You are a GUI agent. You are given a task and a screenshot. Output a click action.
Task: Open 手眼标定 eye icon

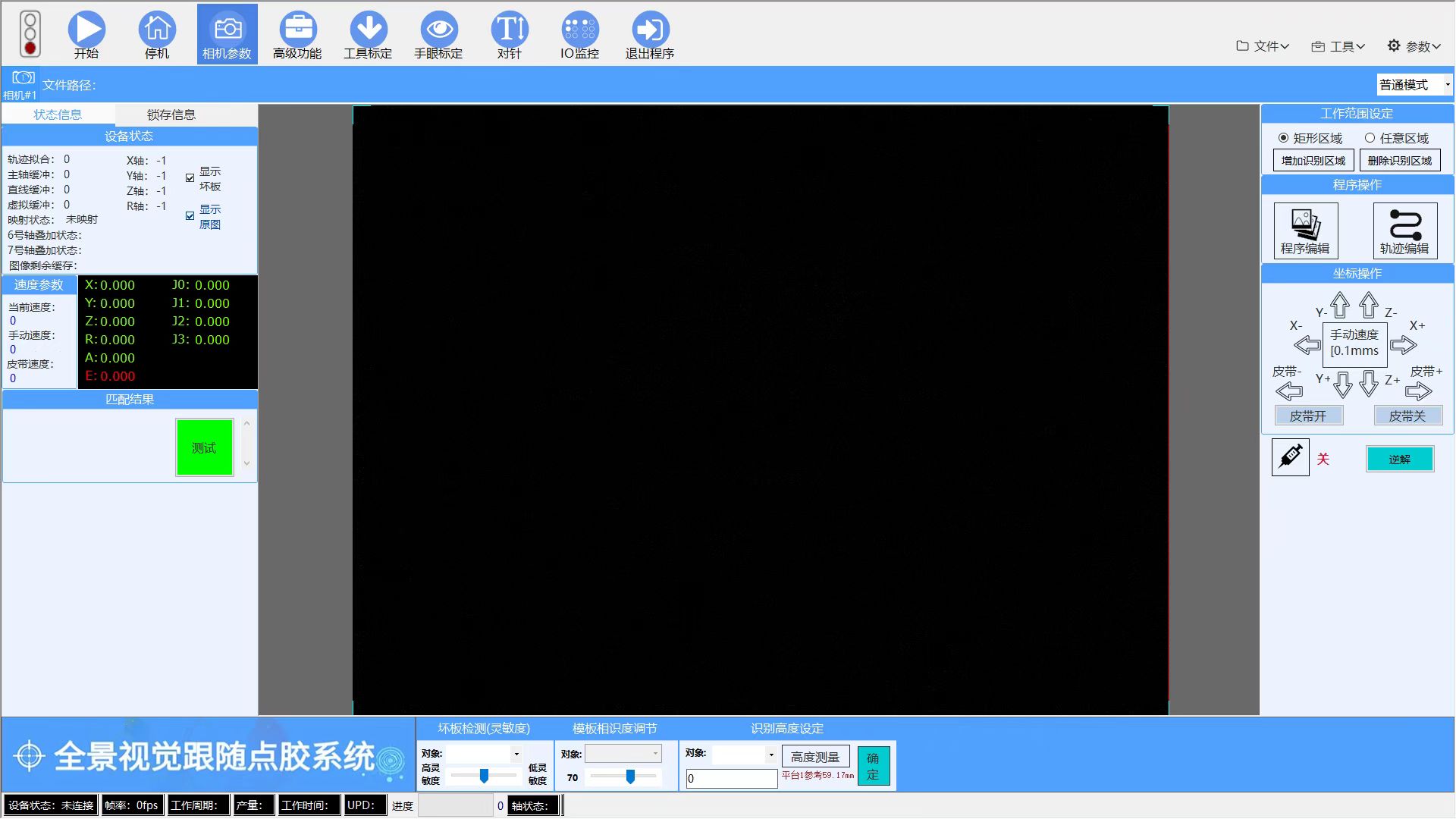coord(438,30)
